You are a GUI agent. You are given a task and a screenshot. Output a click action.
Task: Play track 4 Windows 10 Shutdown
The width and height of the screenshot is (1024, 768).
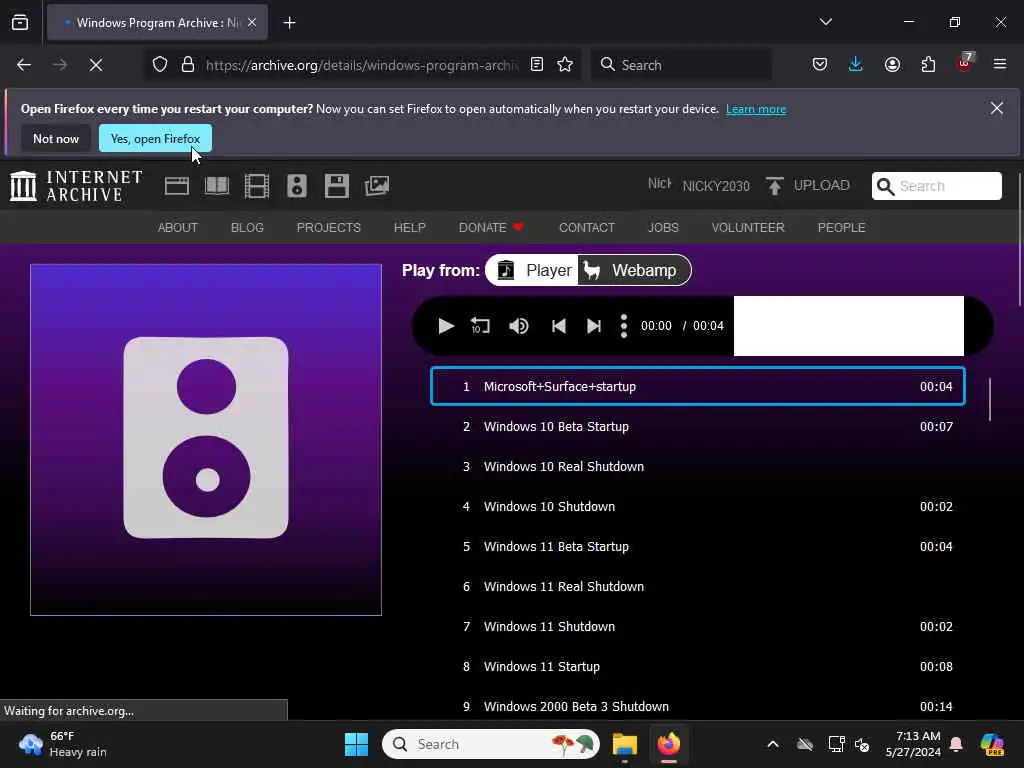pos(697,507)
